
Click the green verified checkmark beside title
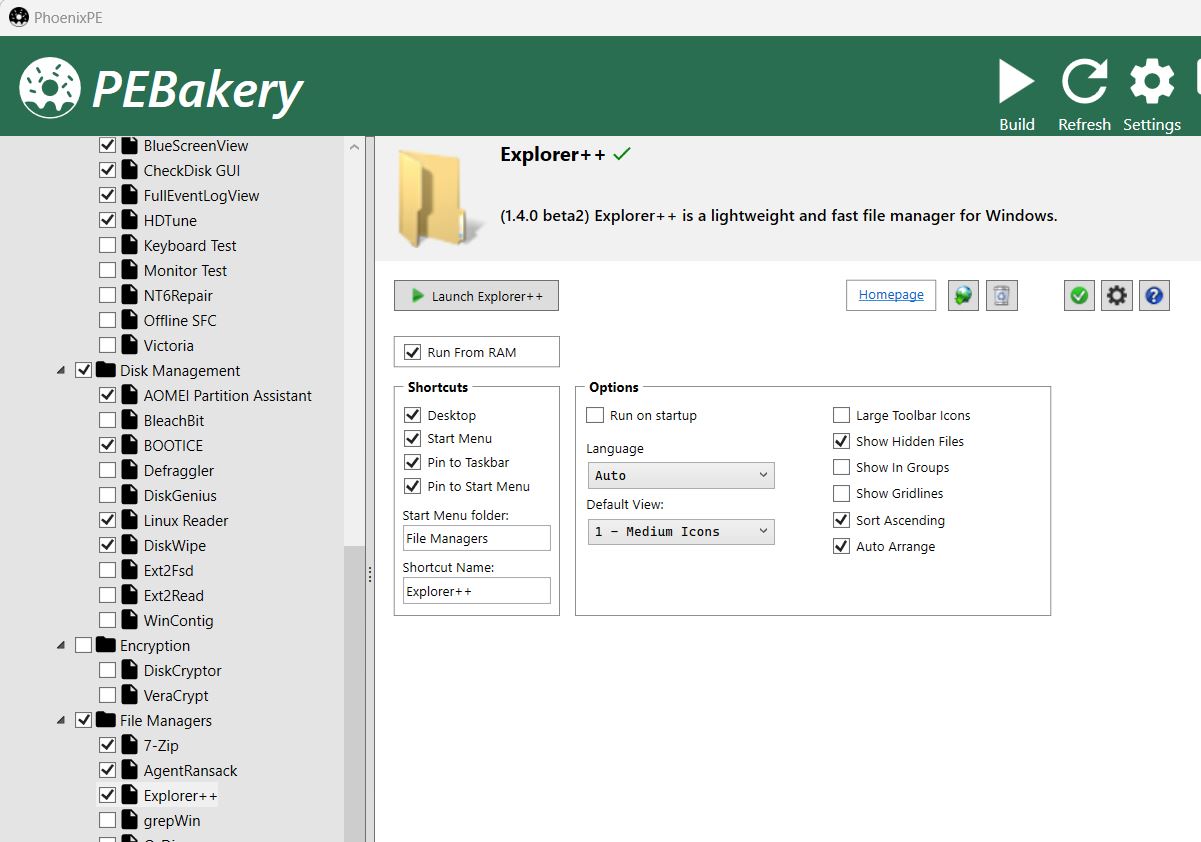pyautogui.click(x=622, y=154)
